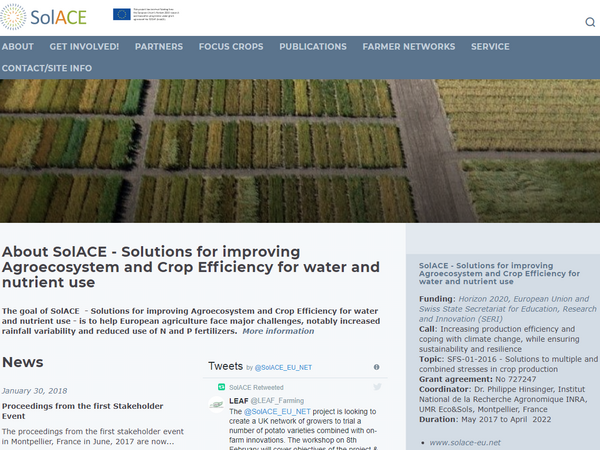This screenshot has height=450, width=600.
Task: Open the GET INVOLVED! menu
Action: coord(84,47)
